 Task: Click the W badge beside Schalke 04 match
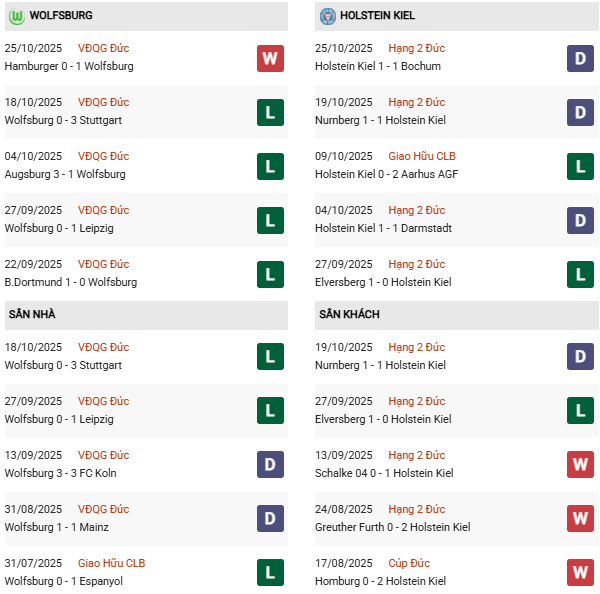[580, 465]
